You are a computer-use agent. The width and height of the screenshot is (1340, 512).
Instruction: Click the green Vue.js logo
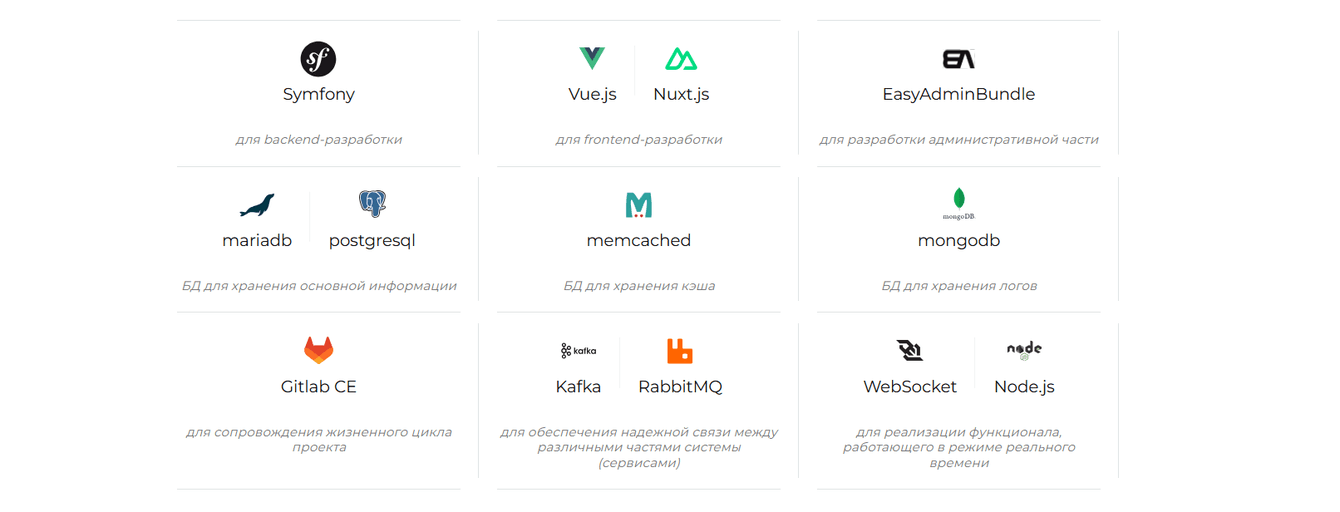click(x=592, y=59)
